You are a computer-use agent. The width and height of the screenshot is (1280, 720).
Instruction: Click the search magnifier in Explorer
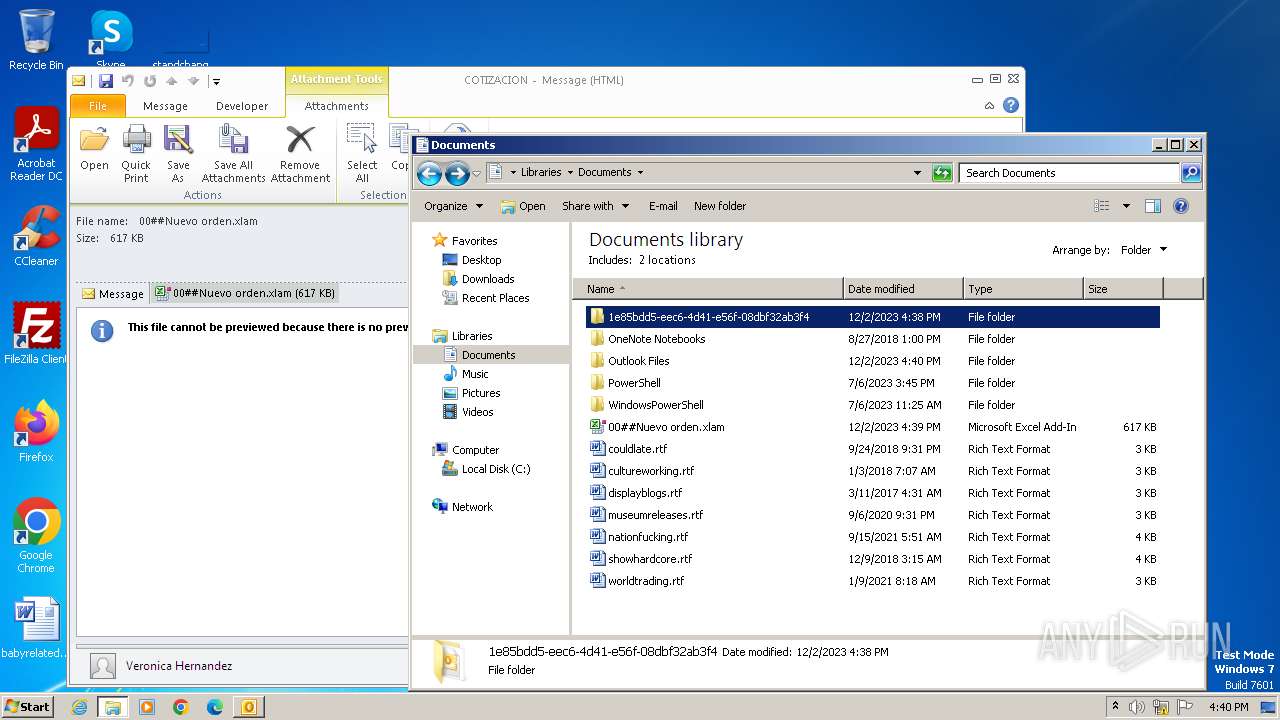click(x=1190, y=173)
